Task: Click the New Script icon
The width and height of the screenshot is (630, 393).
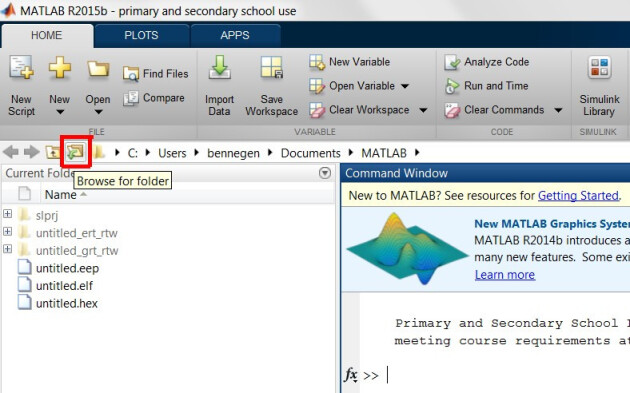Action: tap(21, 67)
